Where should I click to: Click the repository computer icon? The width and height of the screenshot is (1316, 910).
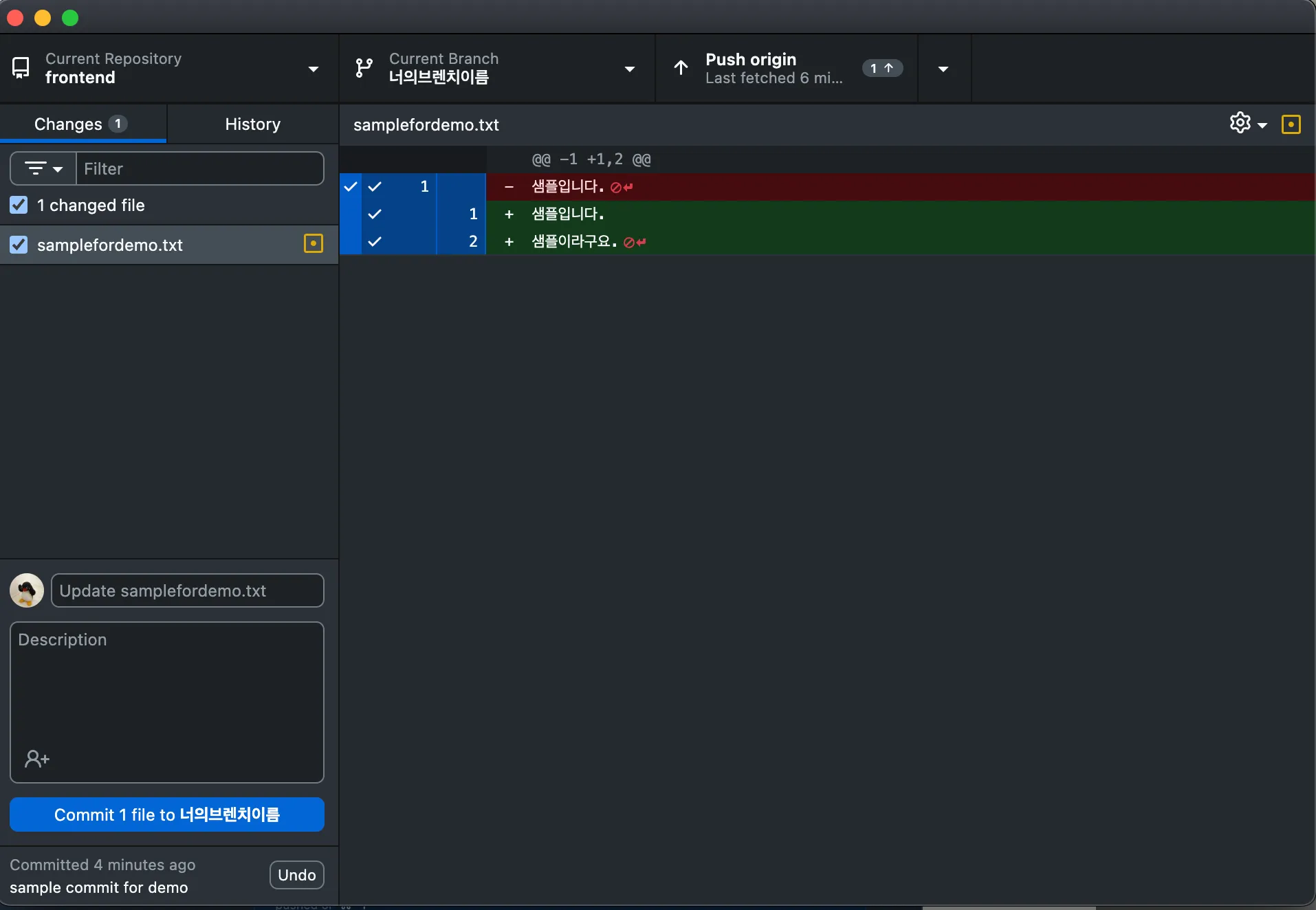(x=21, y=68)
